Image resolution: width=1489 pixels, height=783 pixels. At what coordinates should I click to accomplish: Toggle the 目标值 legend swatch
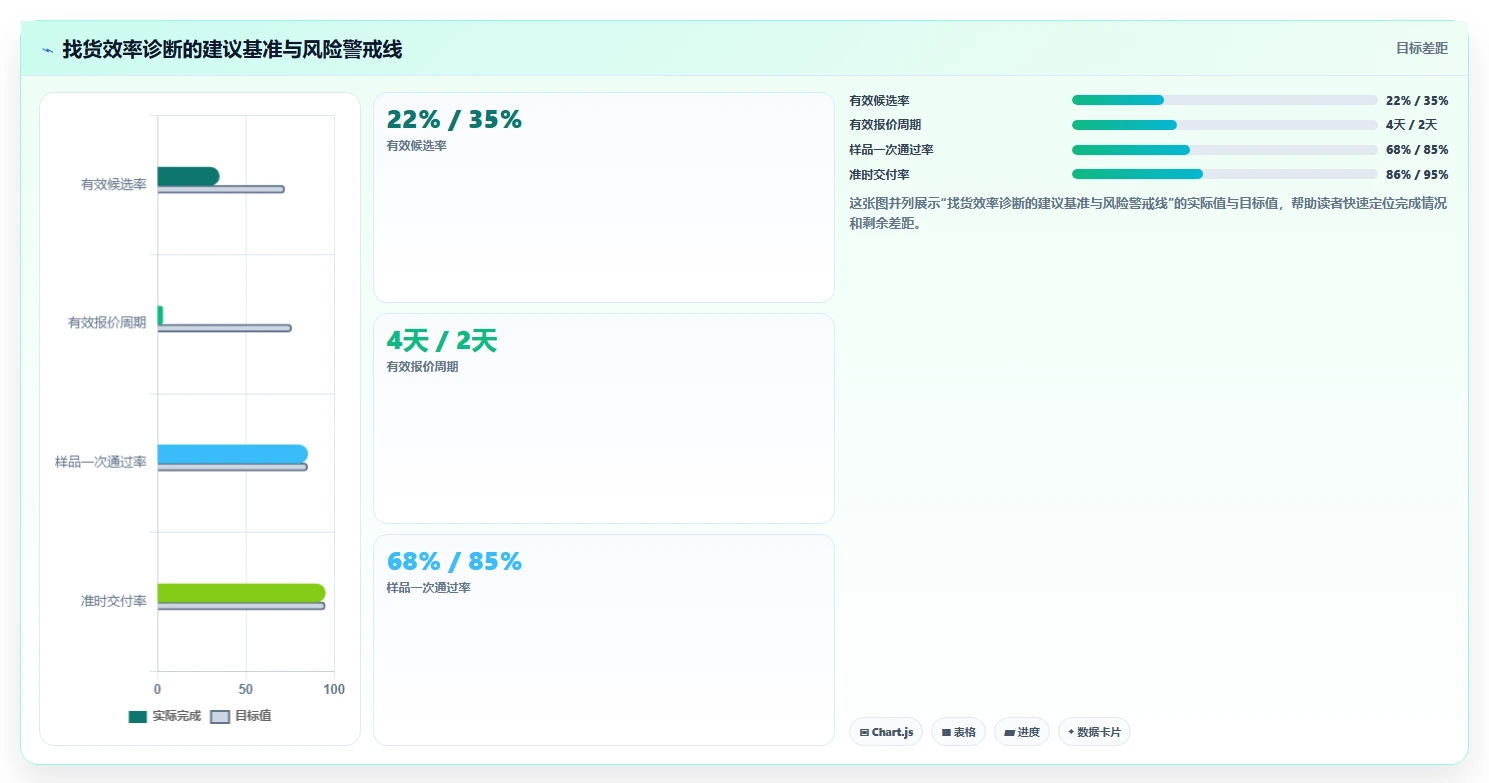[x=220, y=716]
